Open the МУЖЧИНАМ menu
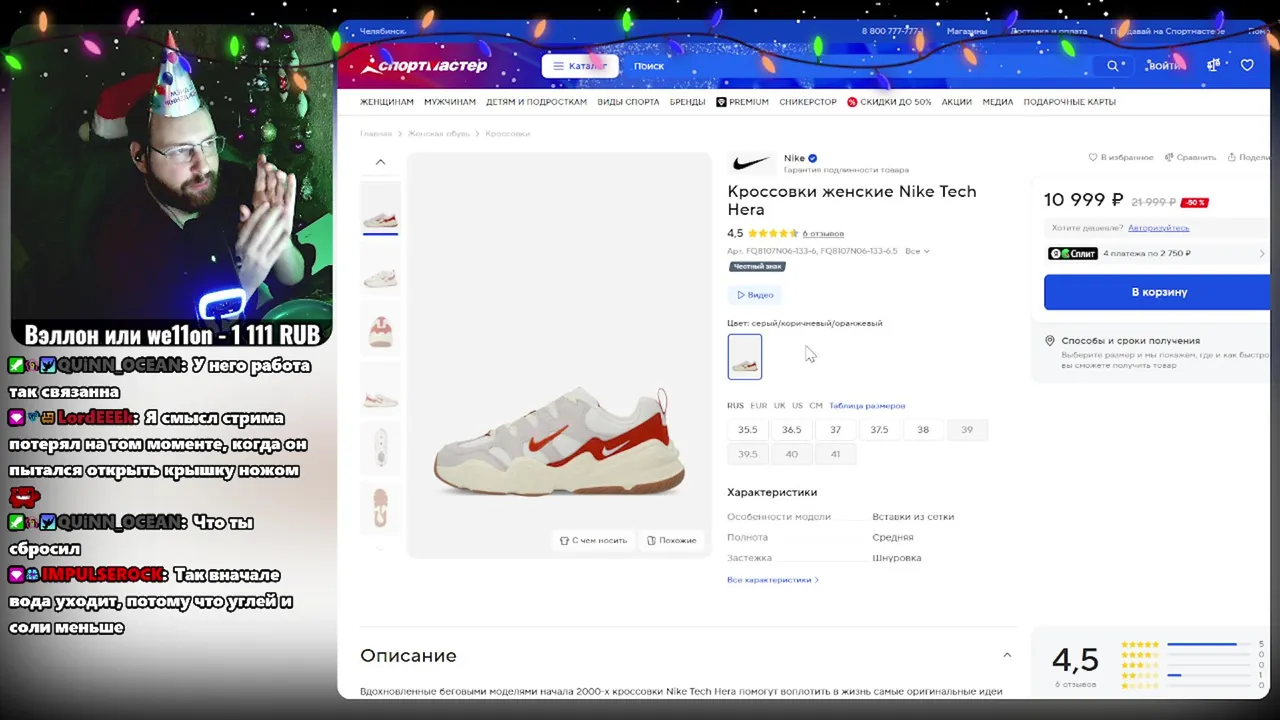This screenshot has width=1280, height=720. [x=450, y=102]
